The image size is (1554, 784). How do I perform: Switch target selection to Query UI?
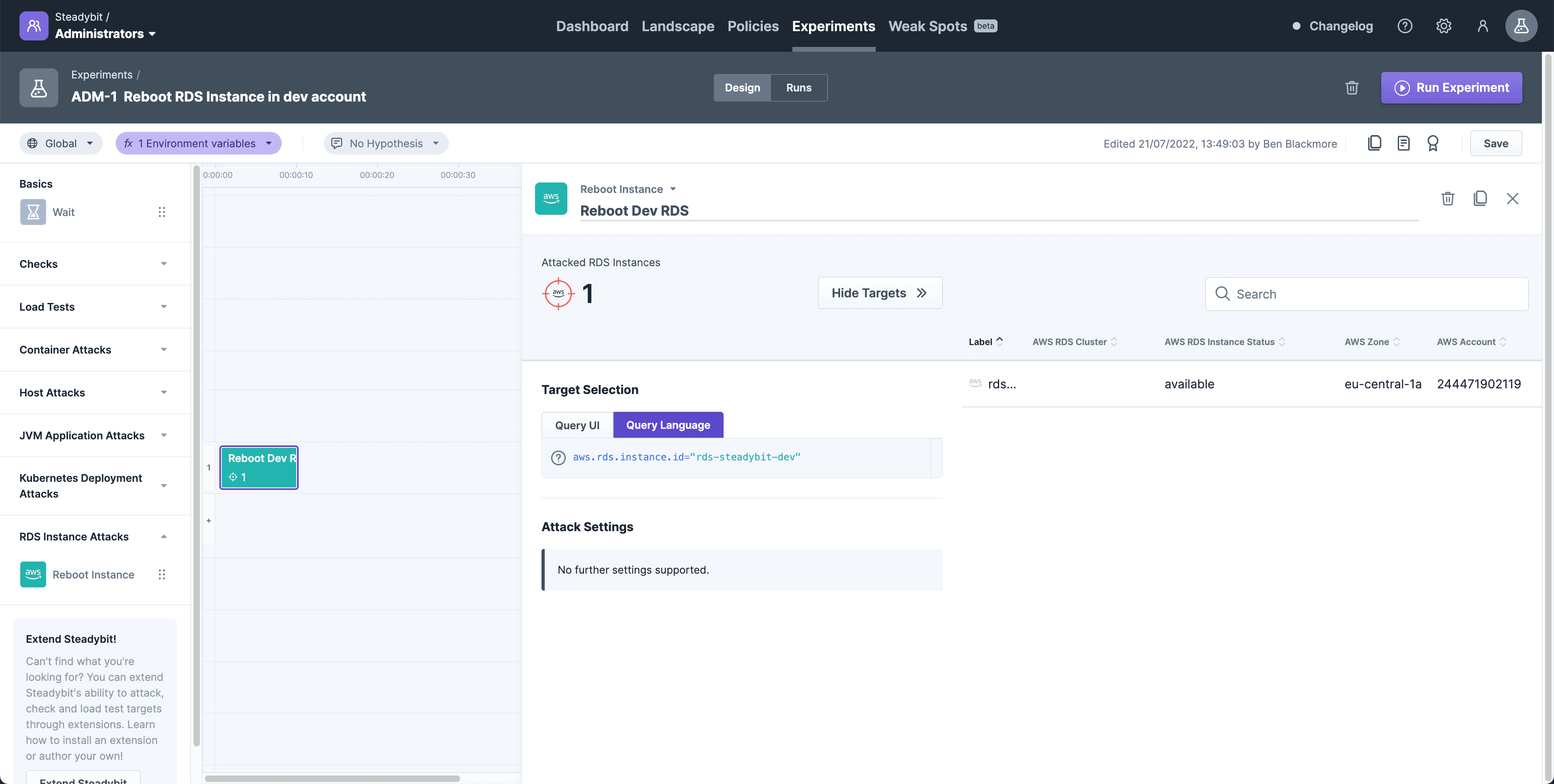point(577,425)
